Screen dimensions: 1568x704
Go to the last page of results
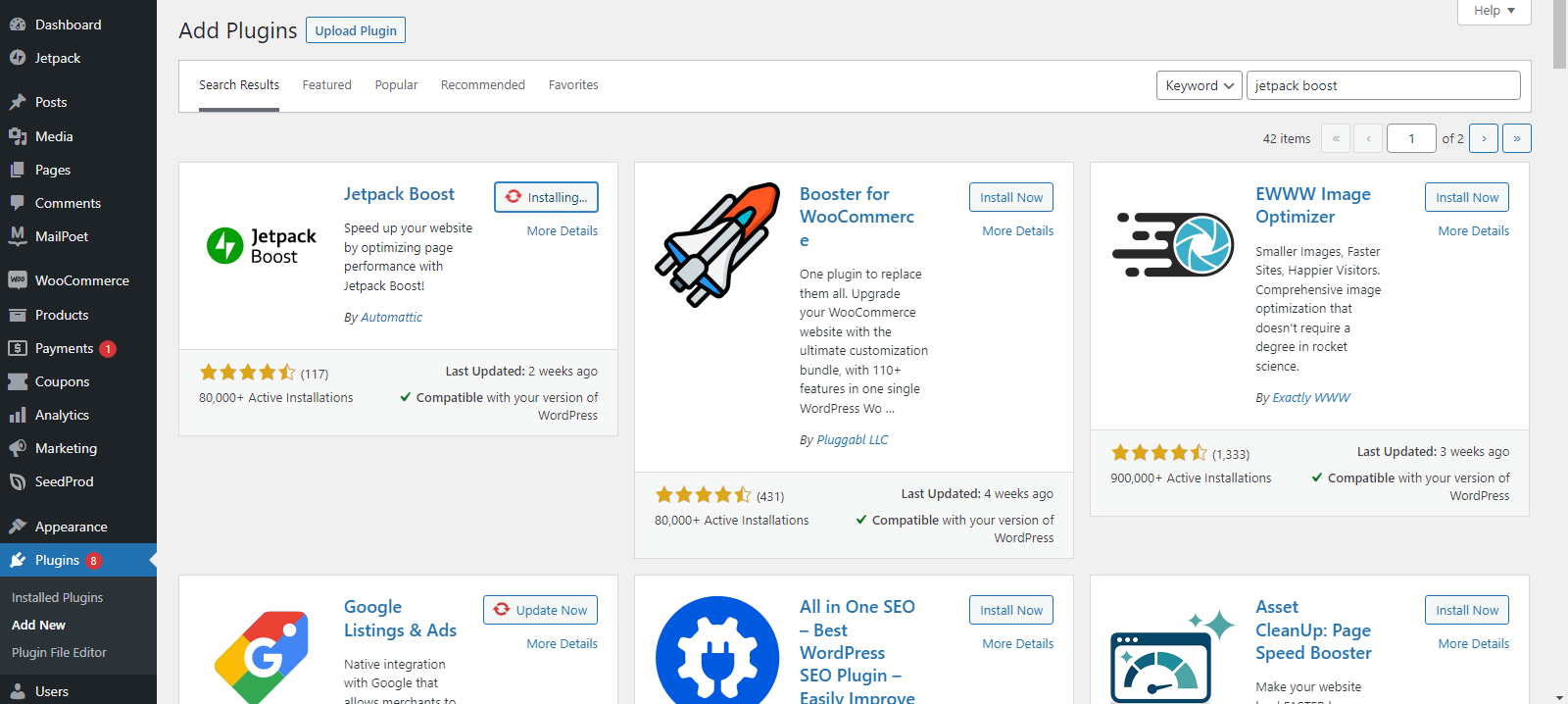click(1517, 138)
